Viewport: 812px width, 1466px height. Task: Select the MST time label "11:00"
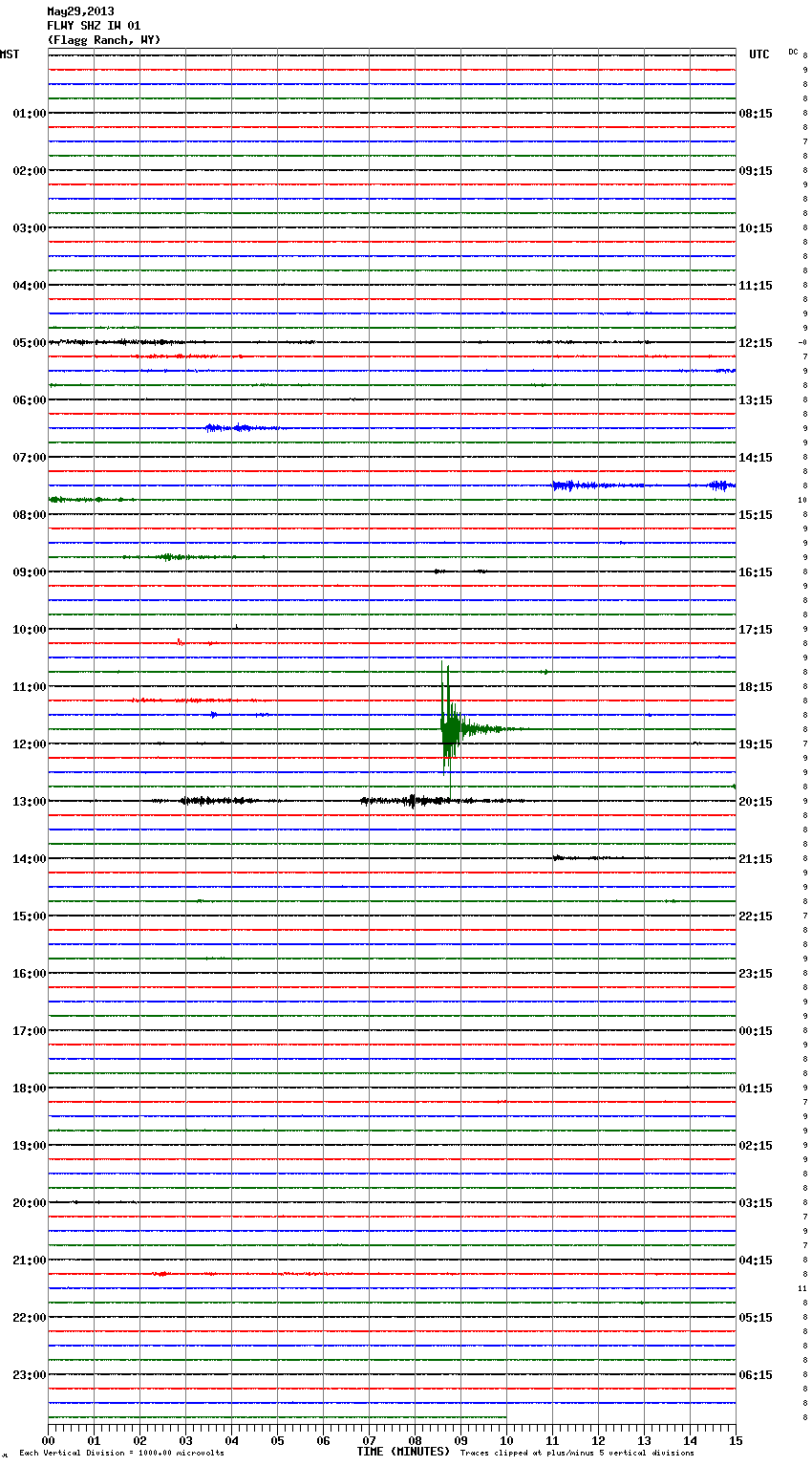click(30, 687)
